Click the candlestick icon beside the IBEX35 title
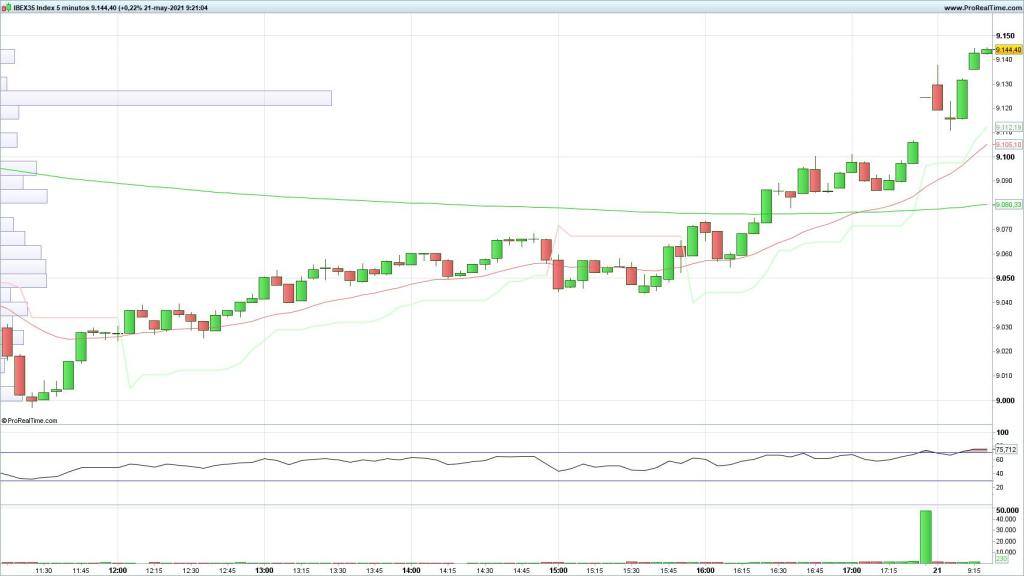This screenshot has width=1024, height=576. click(6, 7)
